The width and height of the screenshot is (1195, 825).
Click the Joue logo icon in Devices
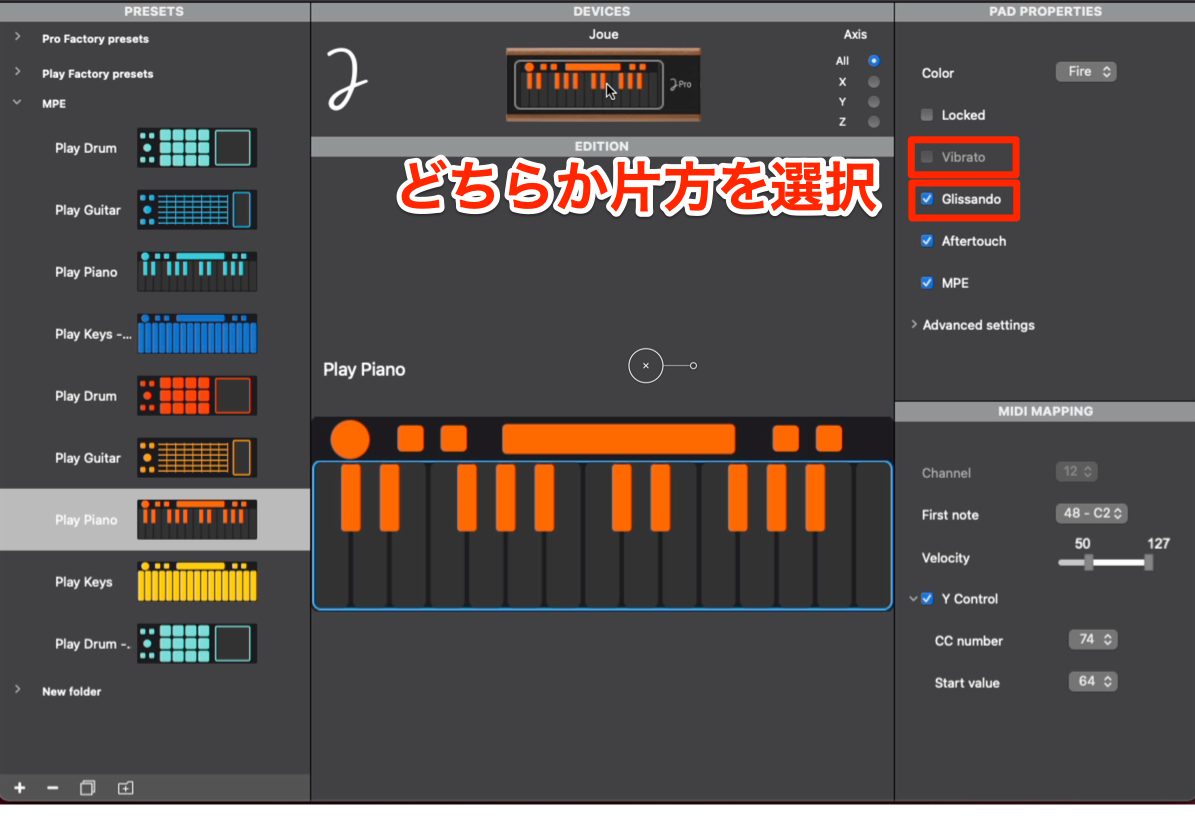point(347,79)
